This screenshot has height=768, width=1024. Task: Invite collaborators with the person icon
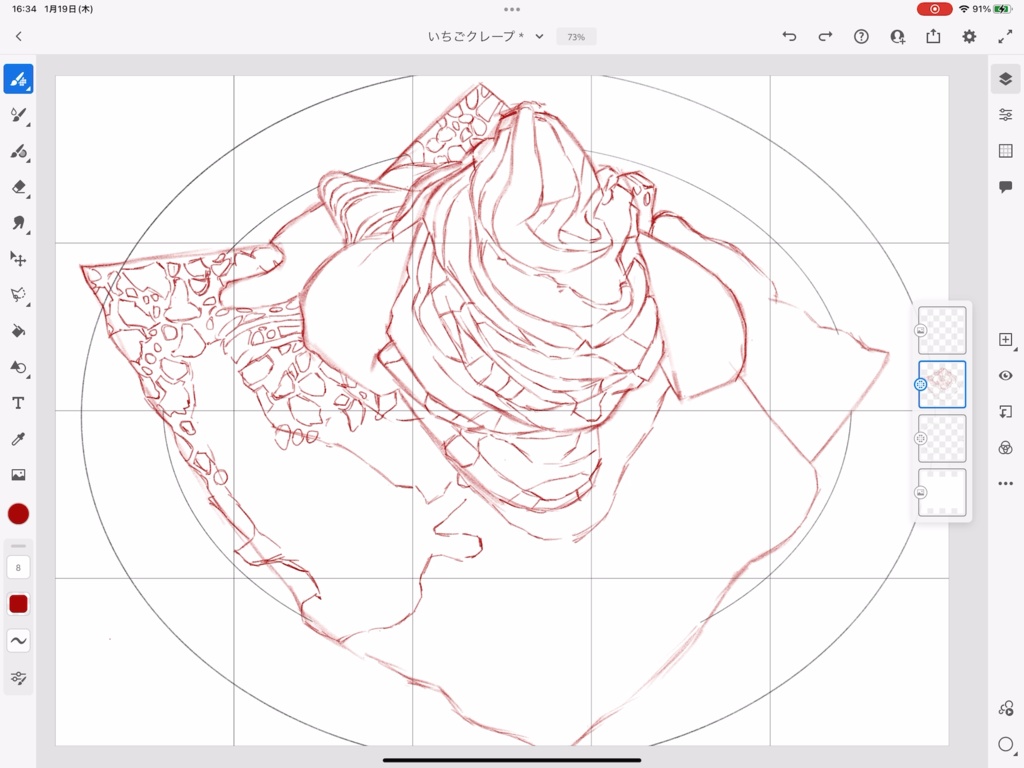898,37
